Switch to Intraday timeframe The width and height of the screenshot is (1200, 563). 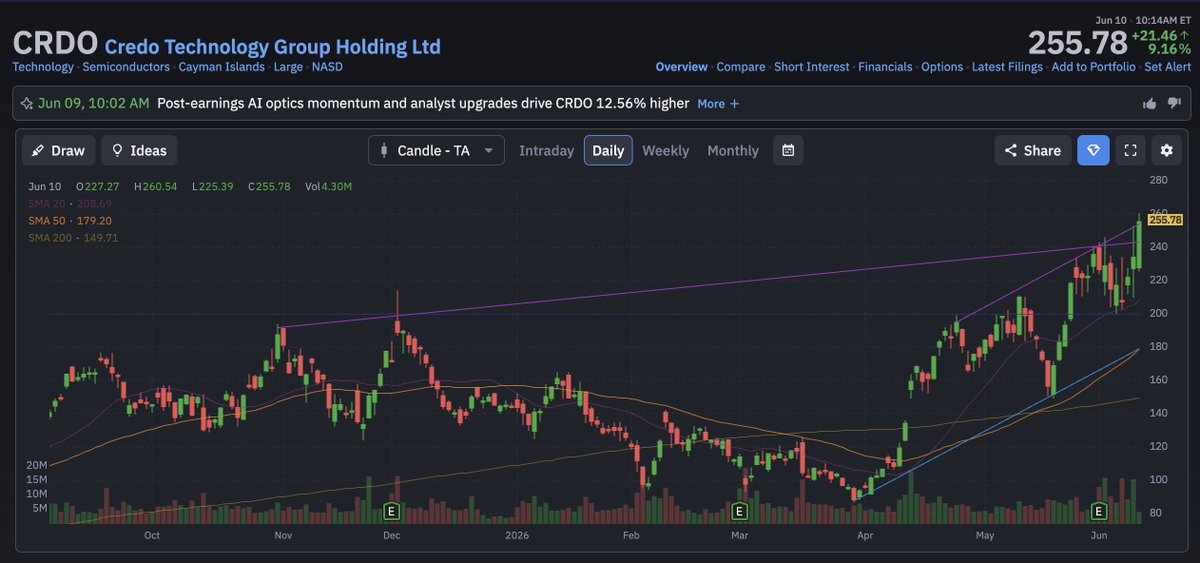pos(546,150)
